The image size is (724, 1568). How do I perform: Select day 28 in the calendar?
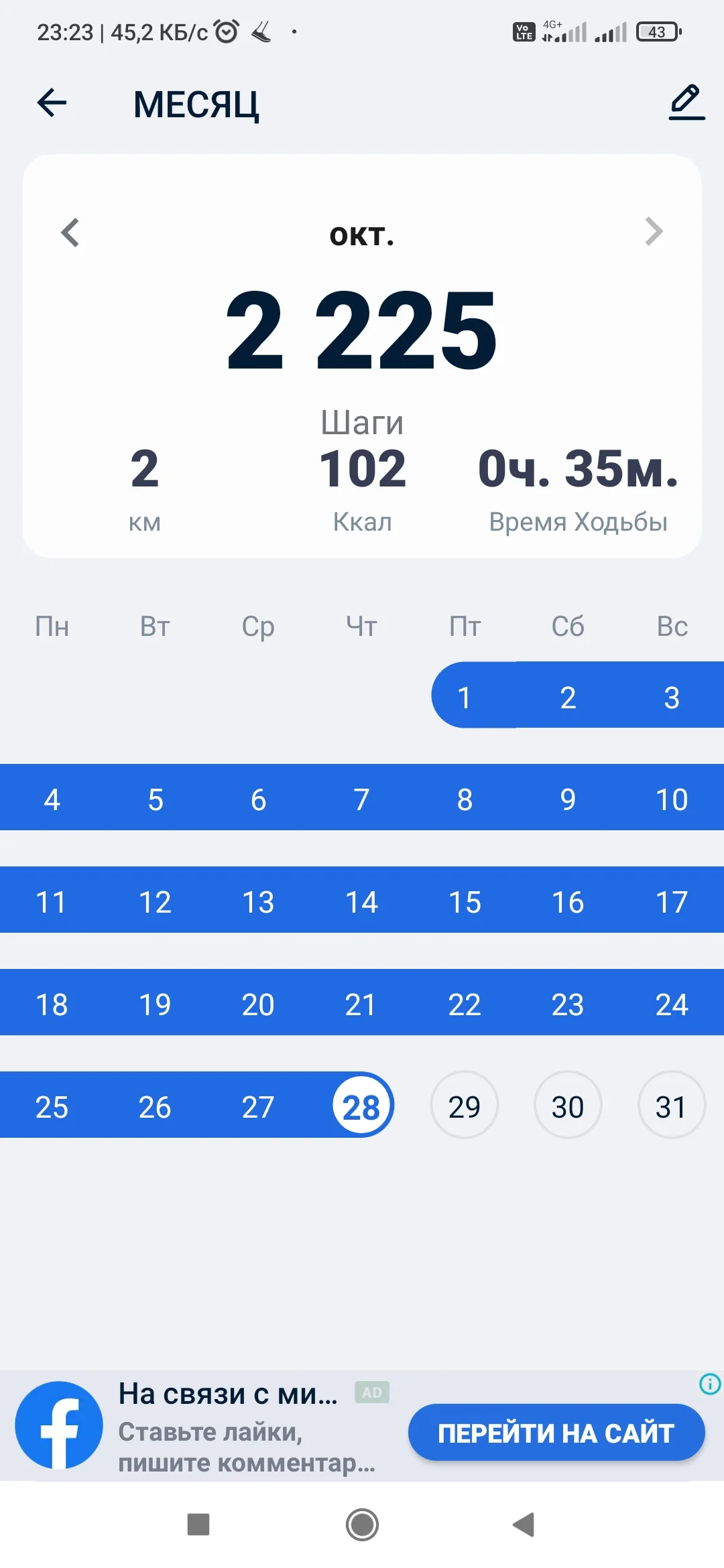pos(362,1106)
